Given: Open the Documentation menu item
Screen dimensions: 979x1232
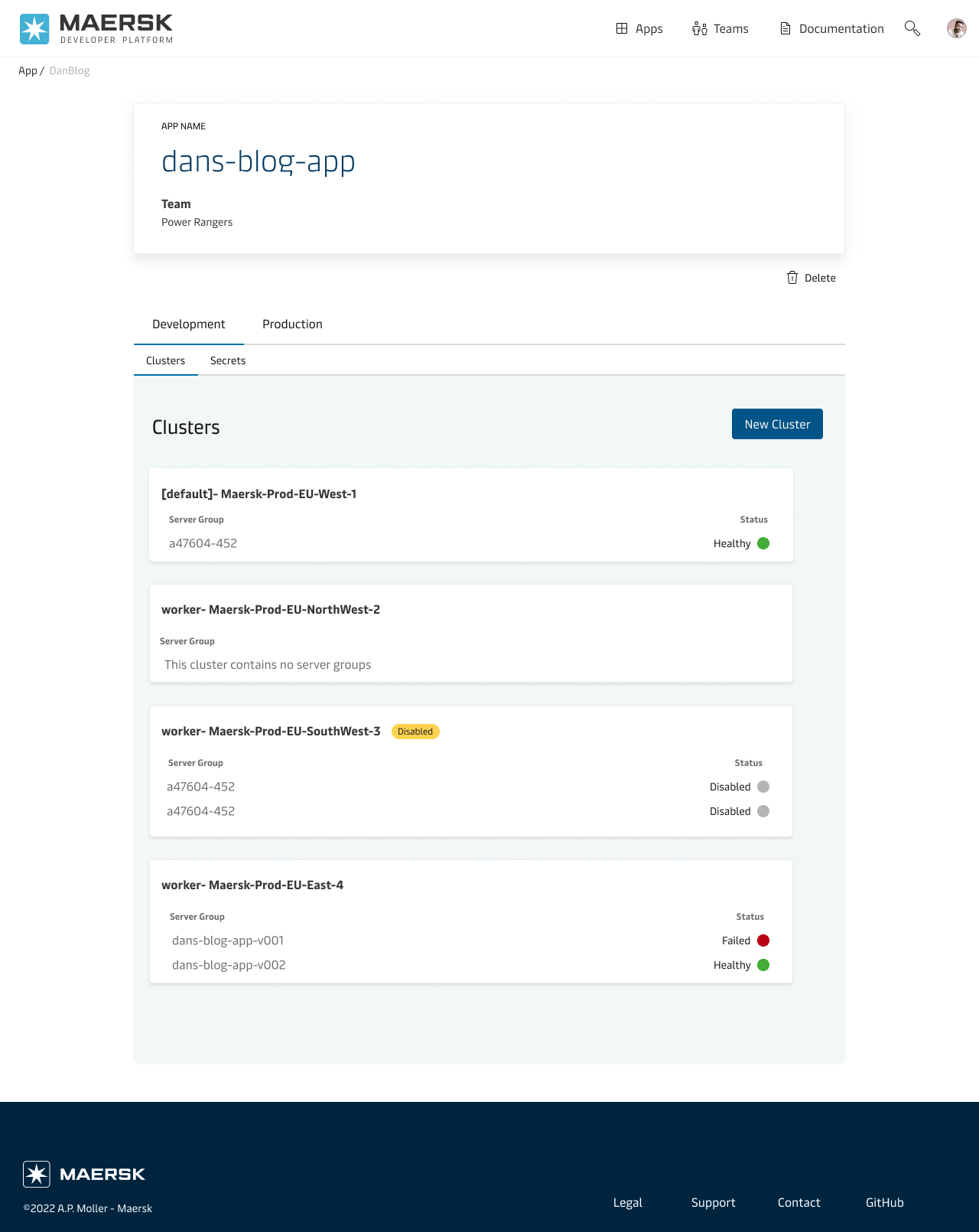Looking at the screenshot, I should point(831,28).
